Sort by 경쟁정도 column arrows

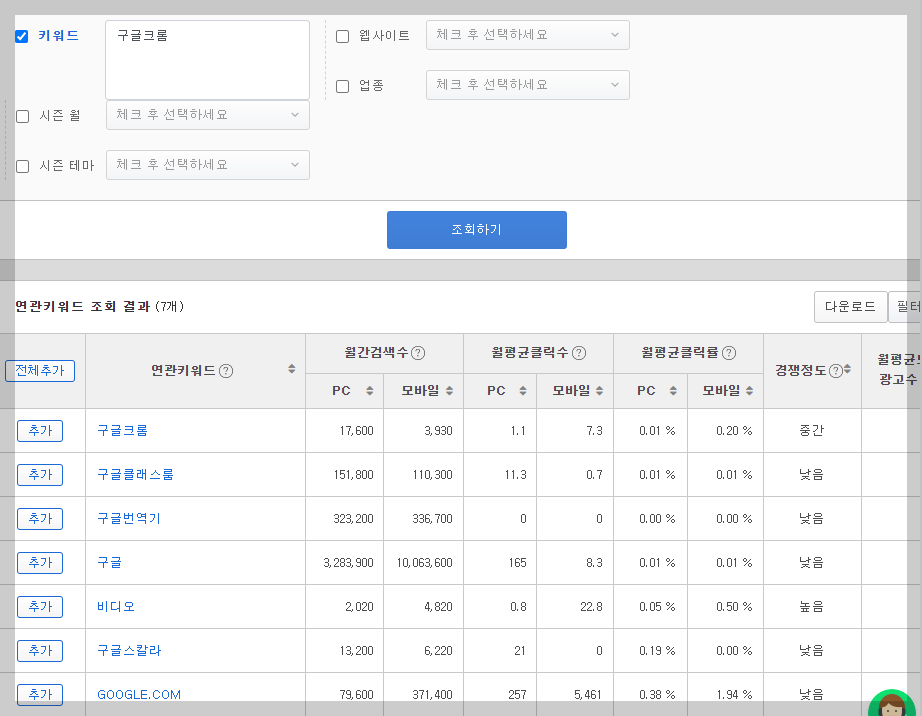click(847, 369)
